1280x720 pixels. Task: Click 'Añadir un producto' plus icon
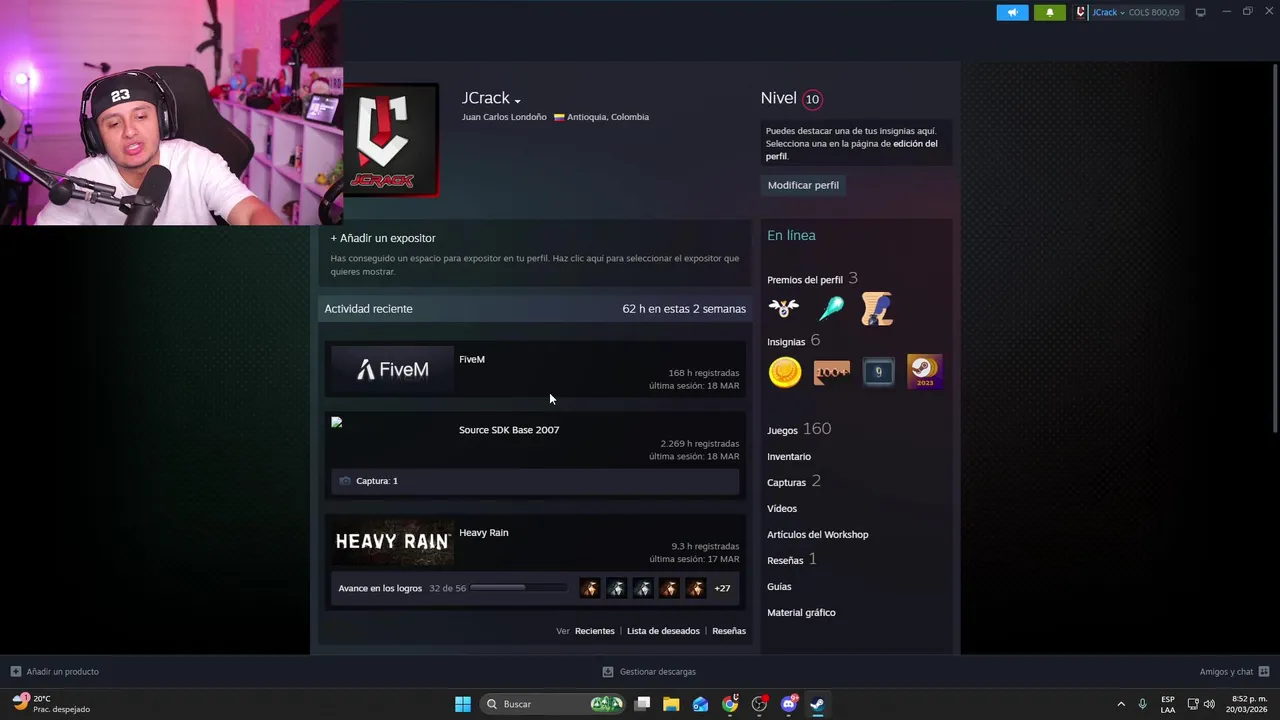click(16, 672)
